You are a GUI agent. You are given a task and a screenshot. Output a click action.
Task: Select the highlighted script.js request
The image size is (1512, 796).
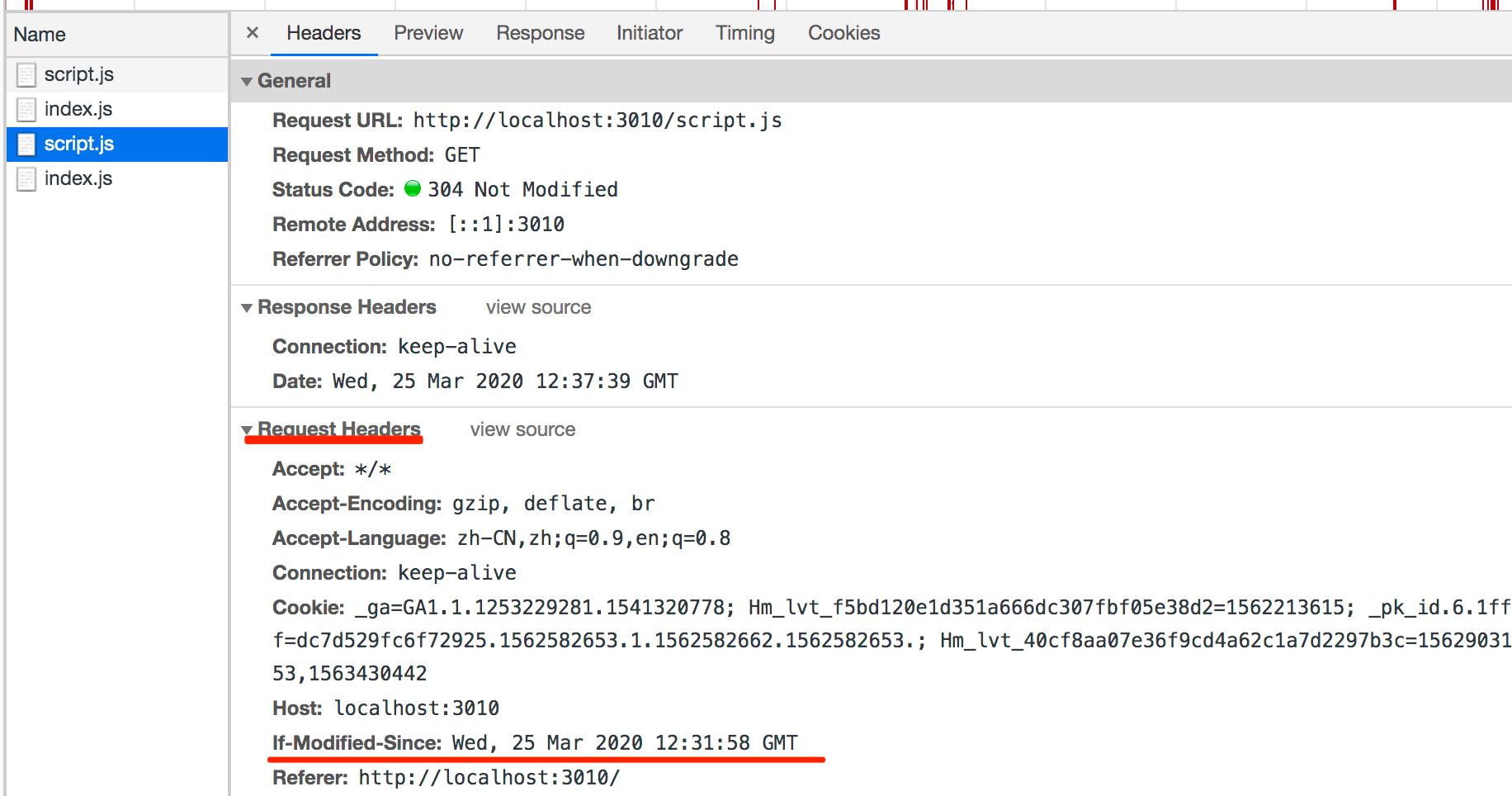pyautogui.click(x=117, y=144)
